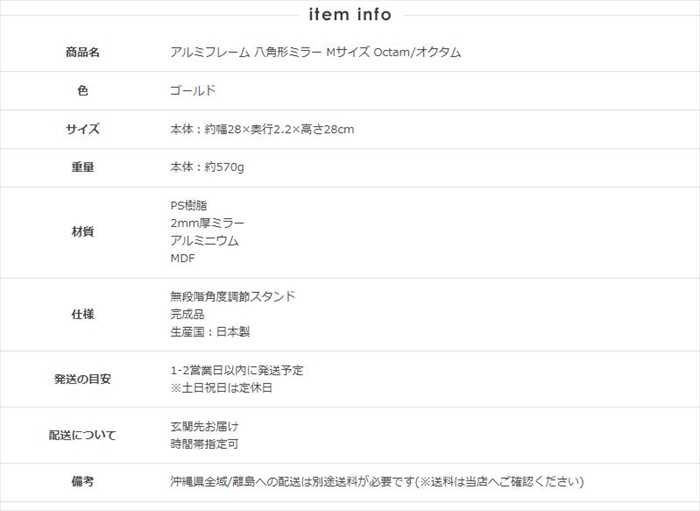Select the サイズ row label
700x511 pixels.
pyautogui.click(x=83, y=129)
